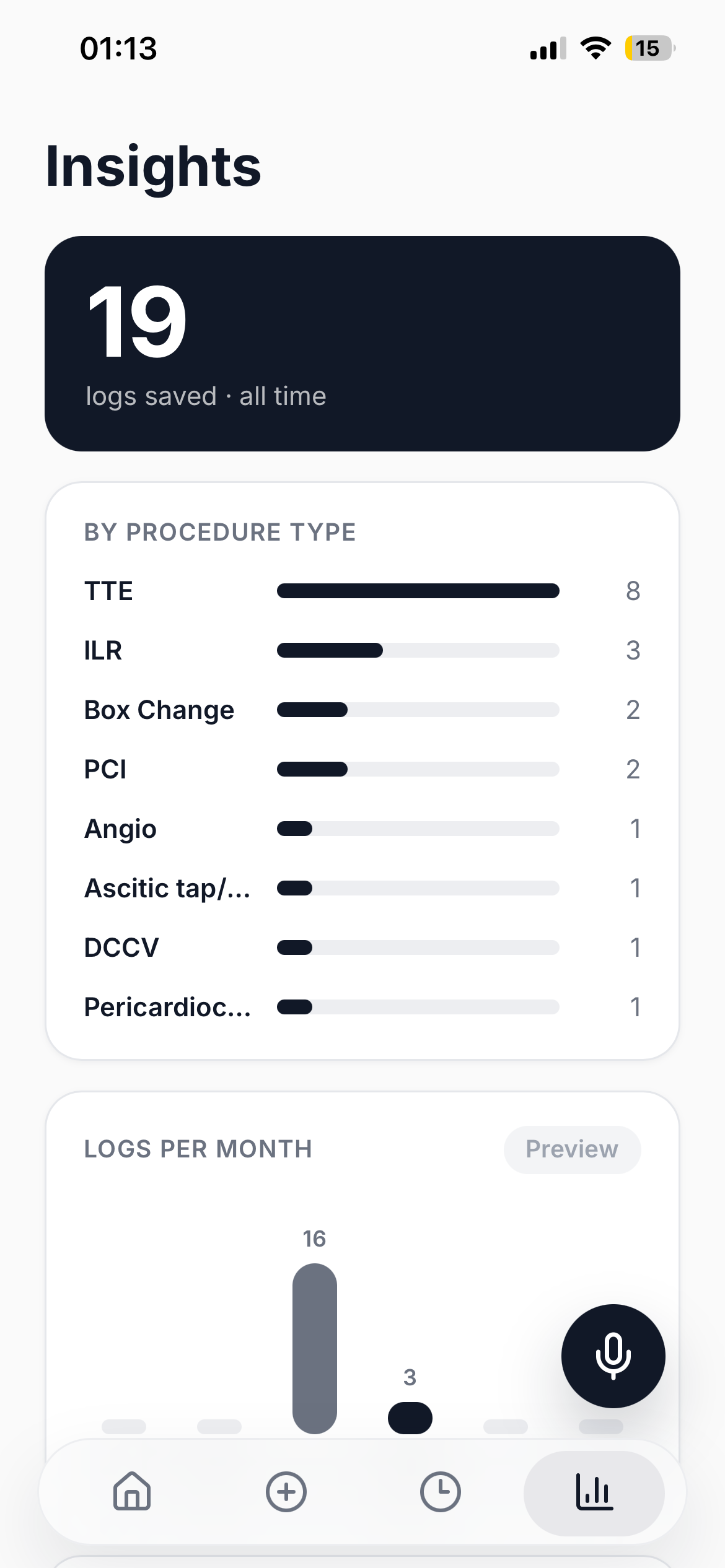
Task: Select the TTE procedure row
Action: coord(362,591)
